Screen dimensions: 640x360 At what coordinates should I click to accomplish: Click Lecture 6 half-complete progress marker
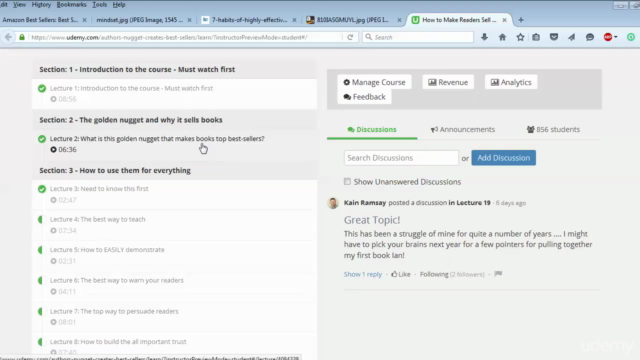[x=40, y=280]
